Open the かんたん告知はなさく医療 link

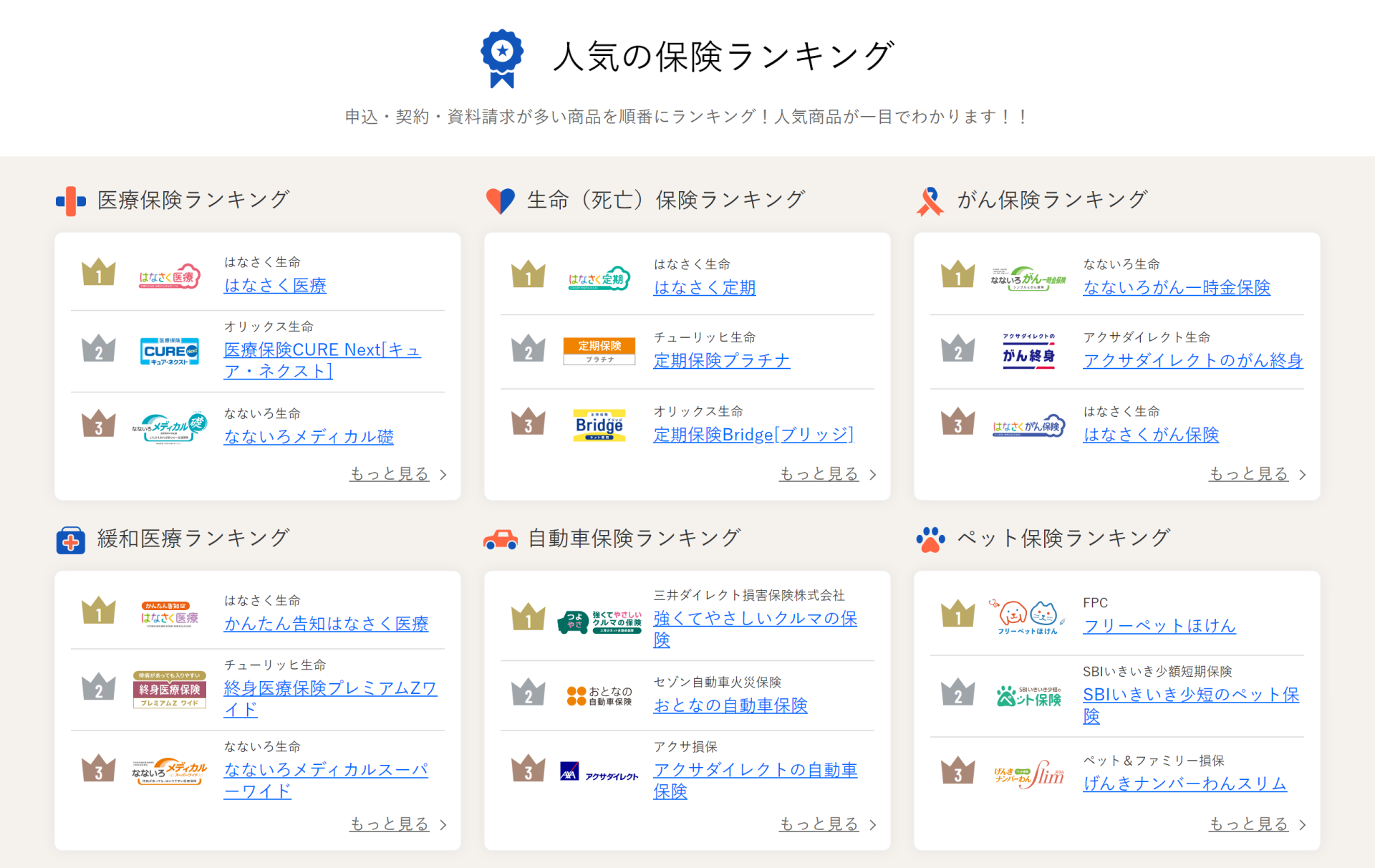(326, 624)
